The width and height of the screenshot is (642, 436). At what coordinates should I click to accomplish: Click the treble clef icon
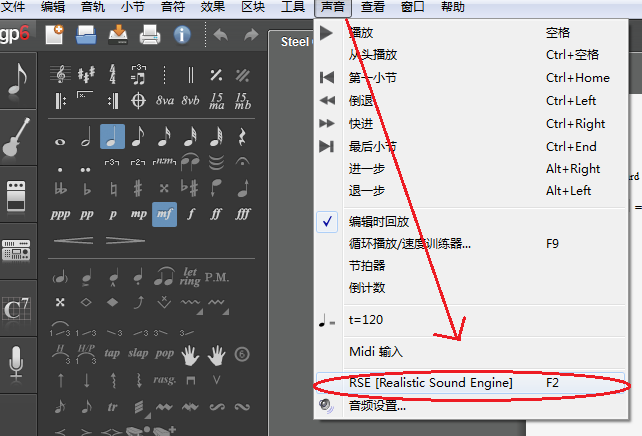pyautogui.click(x=61, y=75)
